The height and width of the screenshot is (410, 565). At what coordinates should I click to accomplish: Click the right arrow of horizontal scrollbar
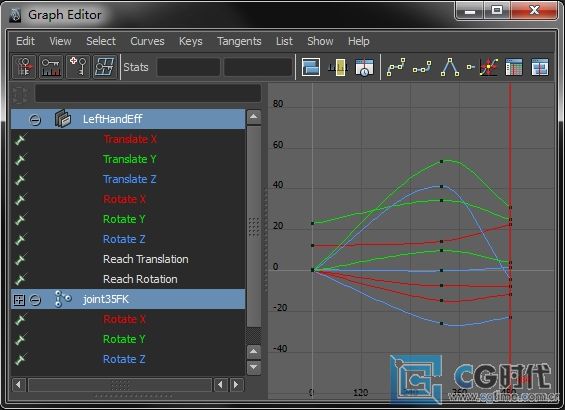point(236,385)
